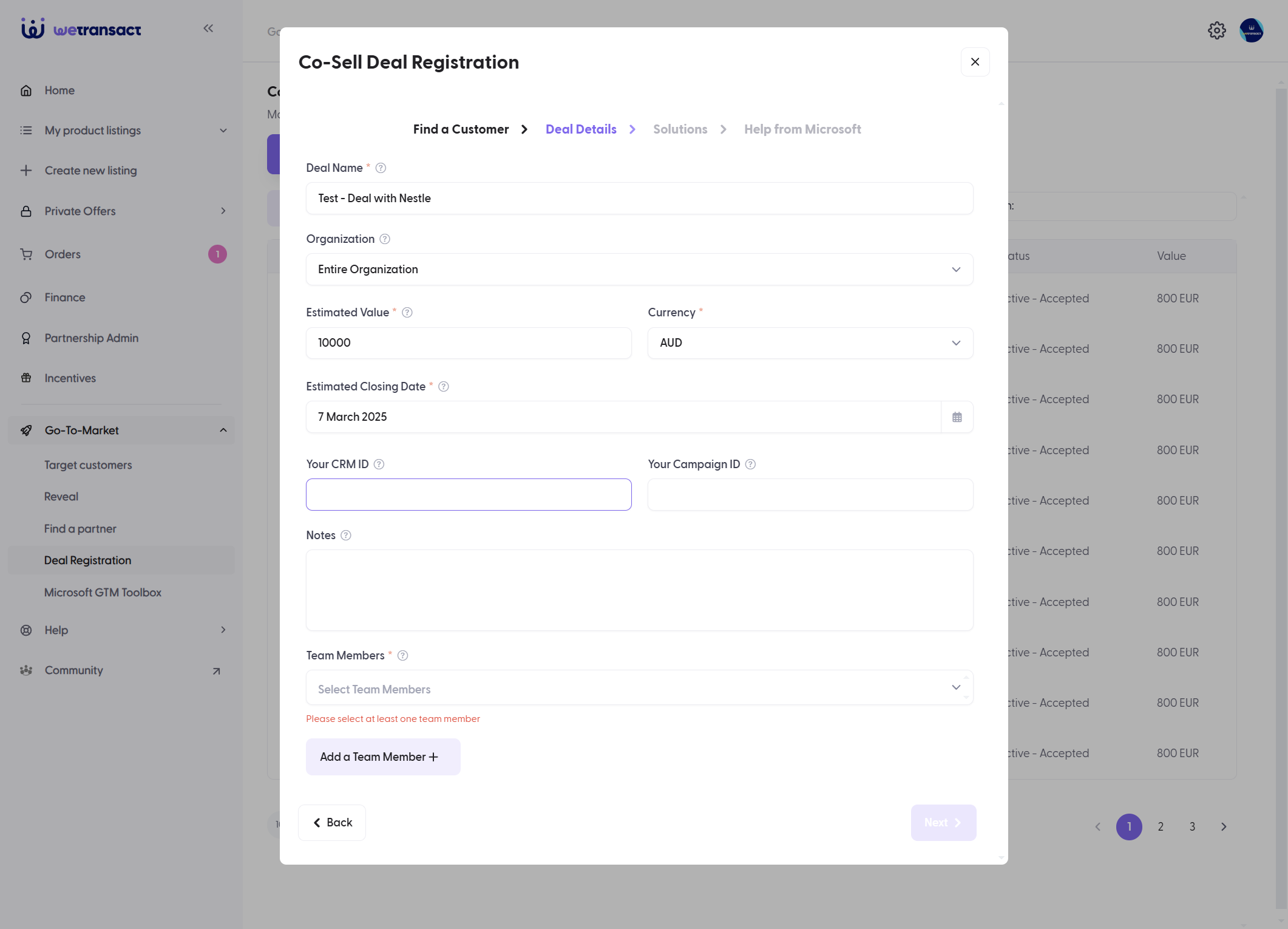Click the Estimated Value input field
This screenshot has width=1288, height=929.
click(469, 343)
